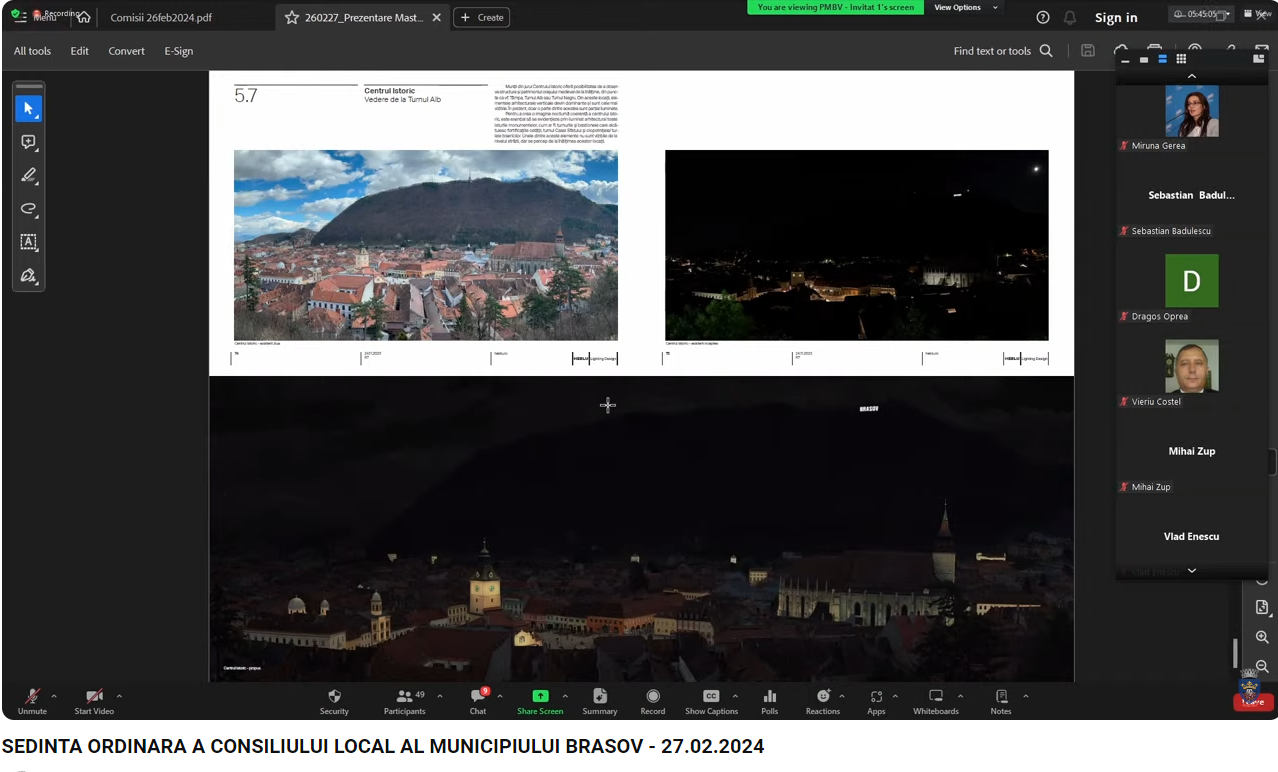Image resolution: width=1278 pixels, height=772 pixels.
Task: Activate the Add Text box tool
Action: click(x=28, y=242)
